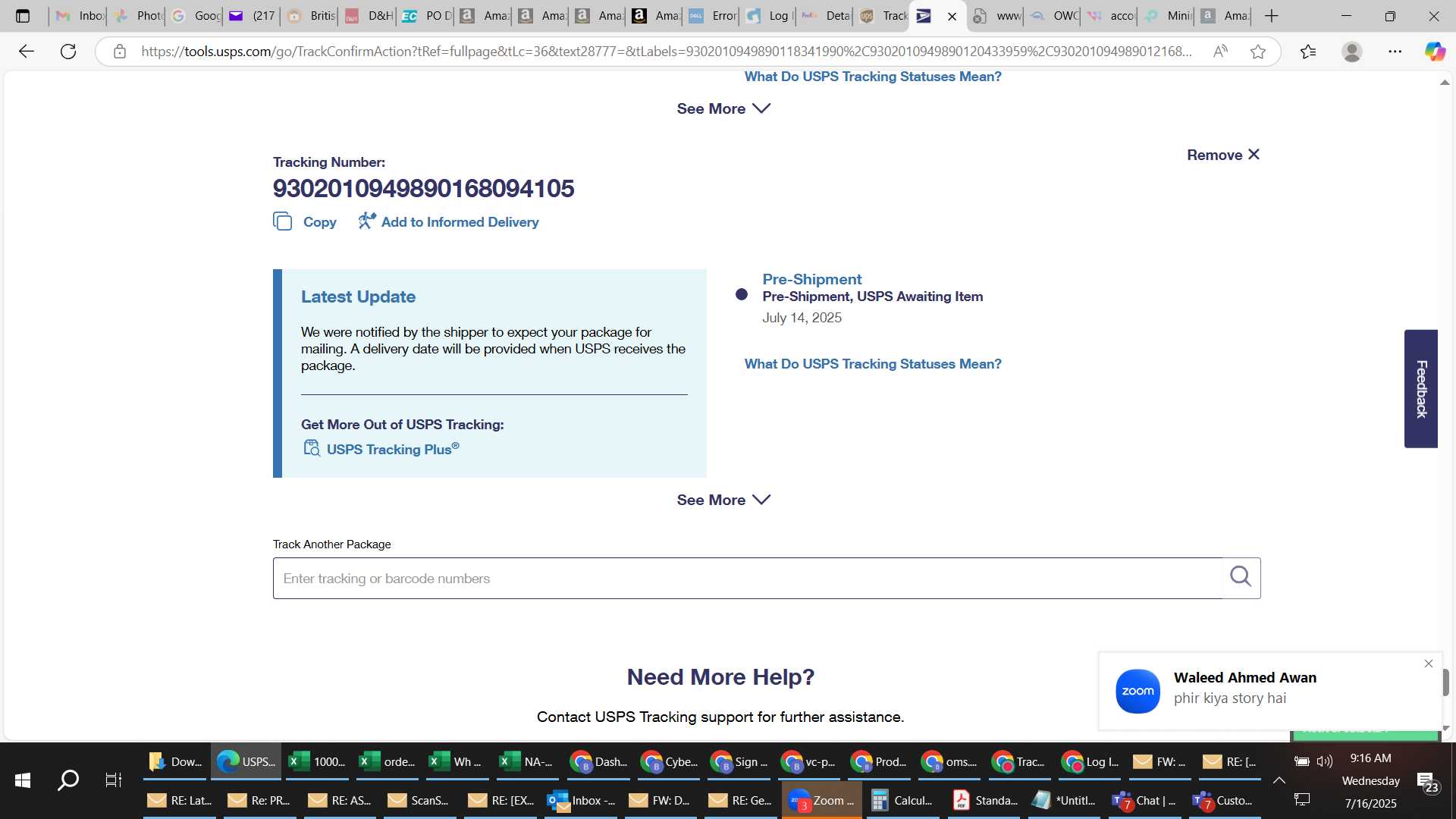This screenshot has width=1456, height=819.
Task: Open the Untitled Notepad taskbar item
Action: click(x=1065, y=800)
